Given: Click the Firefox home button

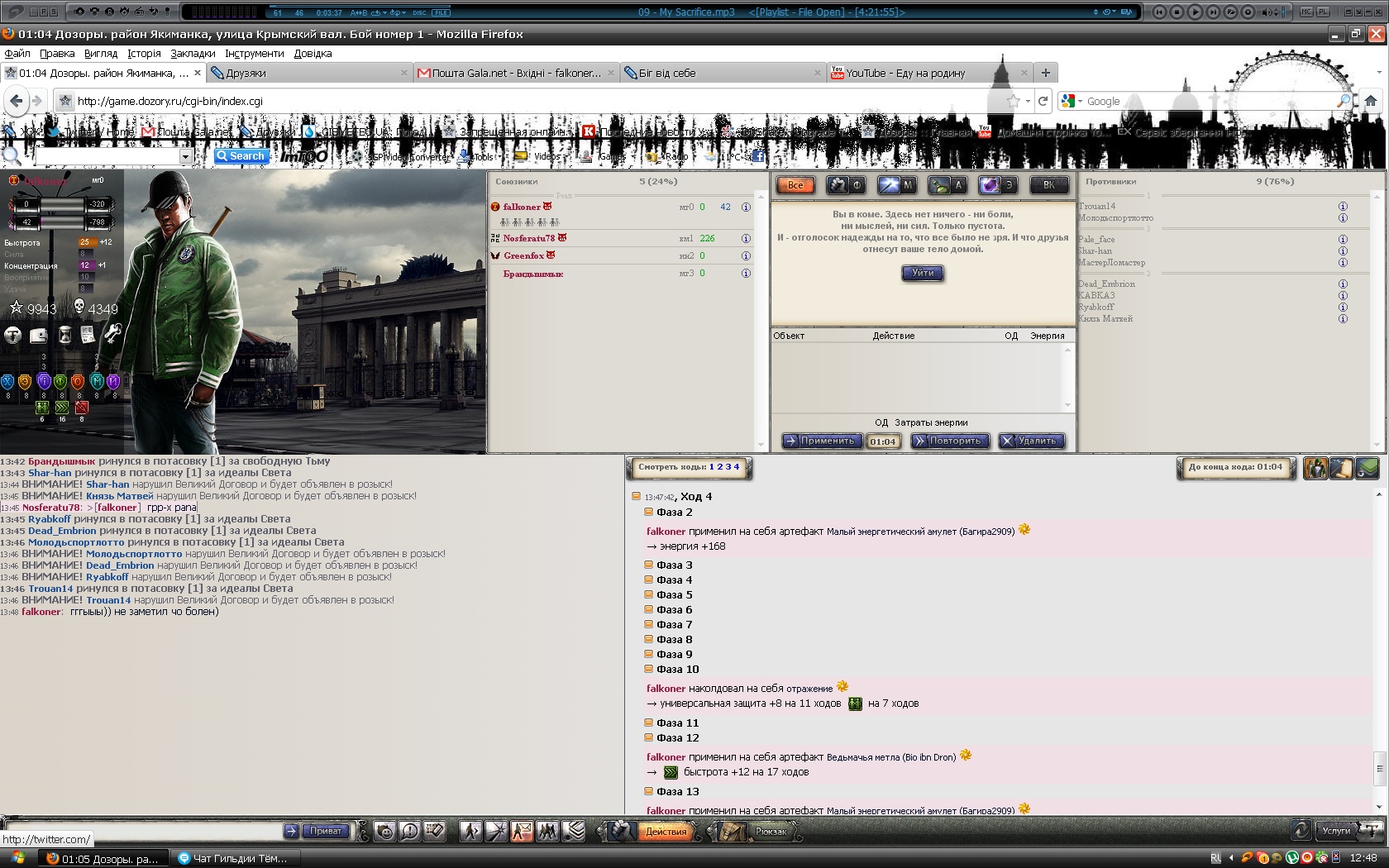Looking at the screenshot, I should [1370, 101].
